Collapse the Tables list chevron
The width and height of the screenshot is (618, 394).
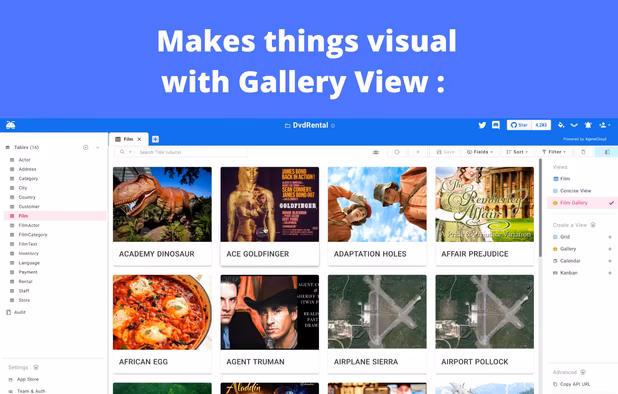[x=97, y=147]
